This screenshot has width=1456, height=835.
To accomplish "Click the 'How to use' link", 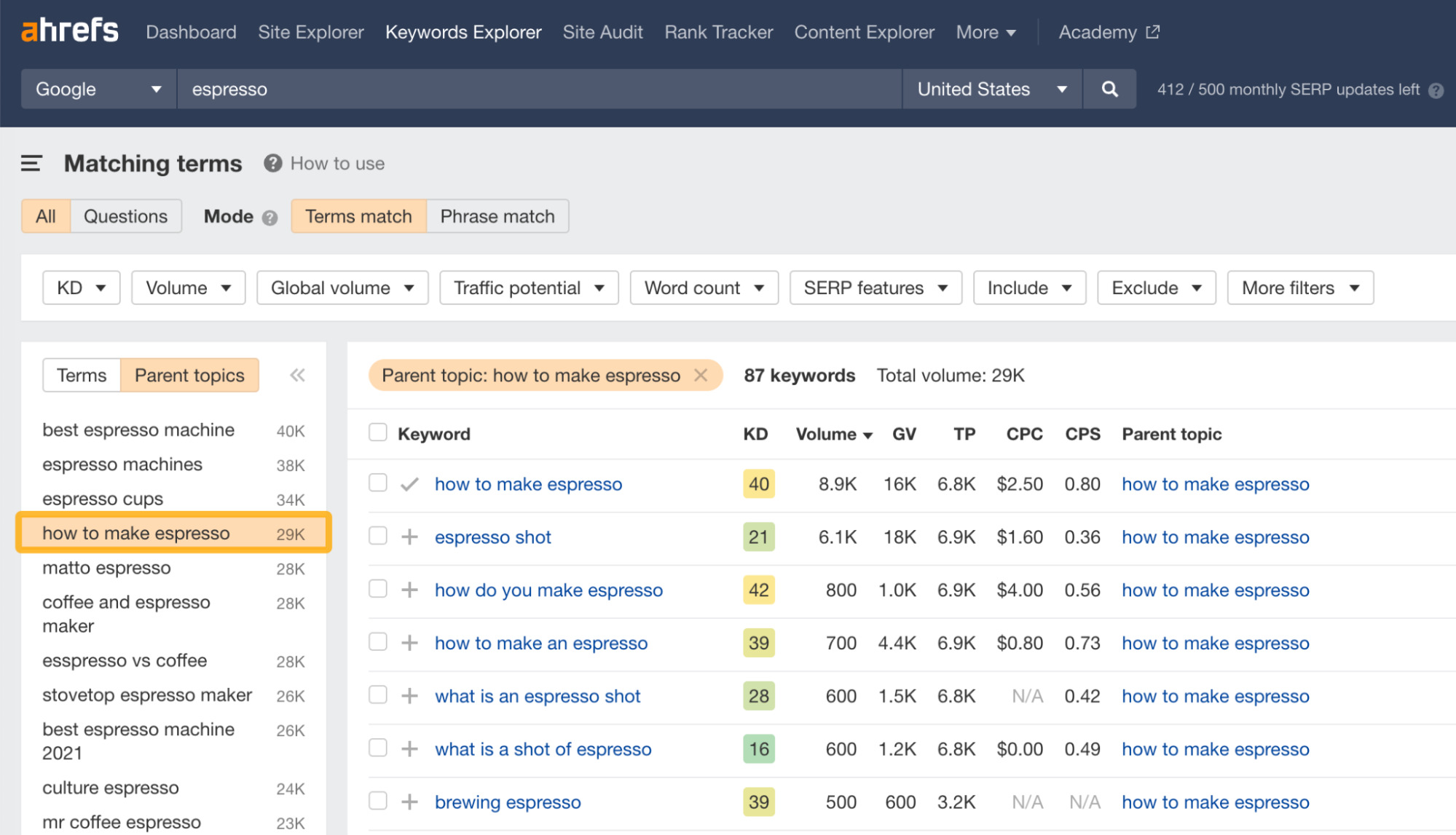I will click(x=337, y=163).
